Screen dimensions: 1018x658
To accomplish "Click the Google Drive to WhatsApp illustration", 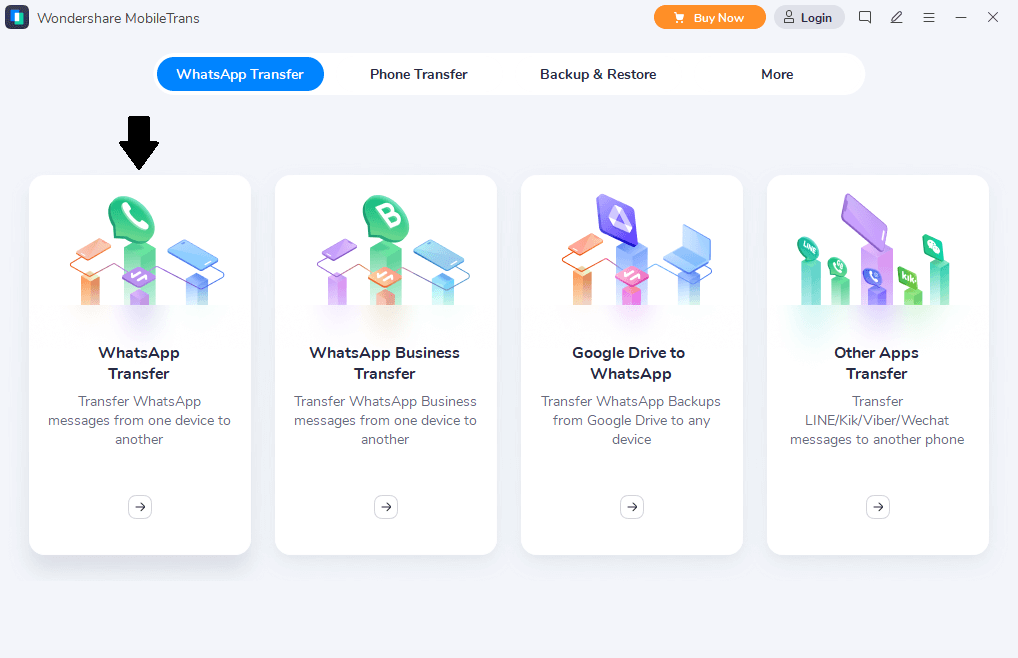I will click(x=636, y=249).
